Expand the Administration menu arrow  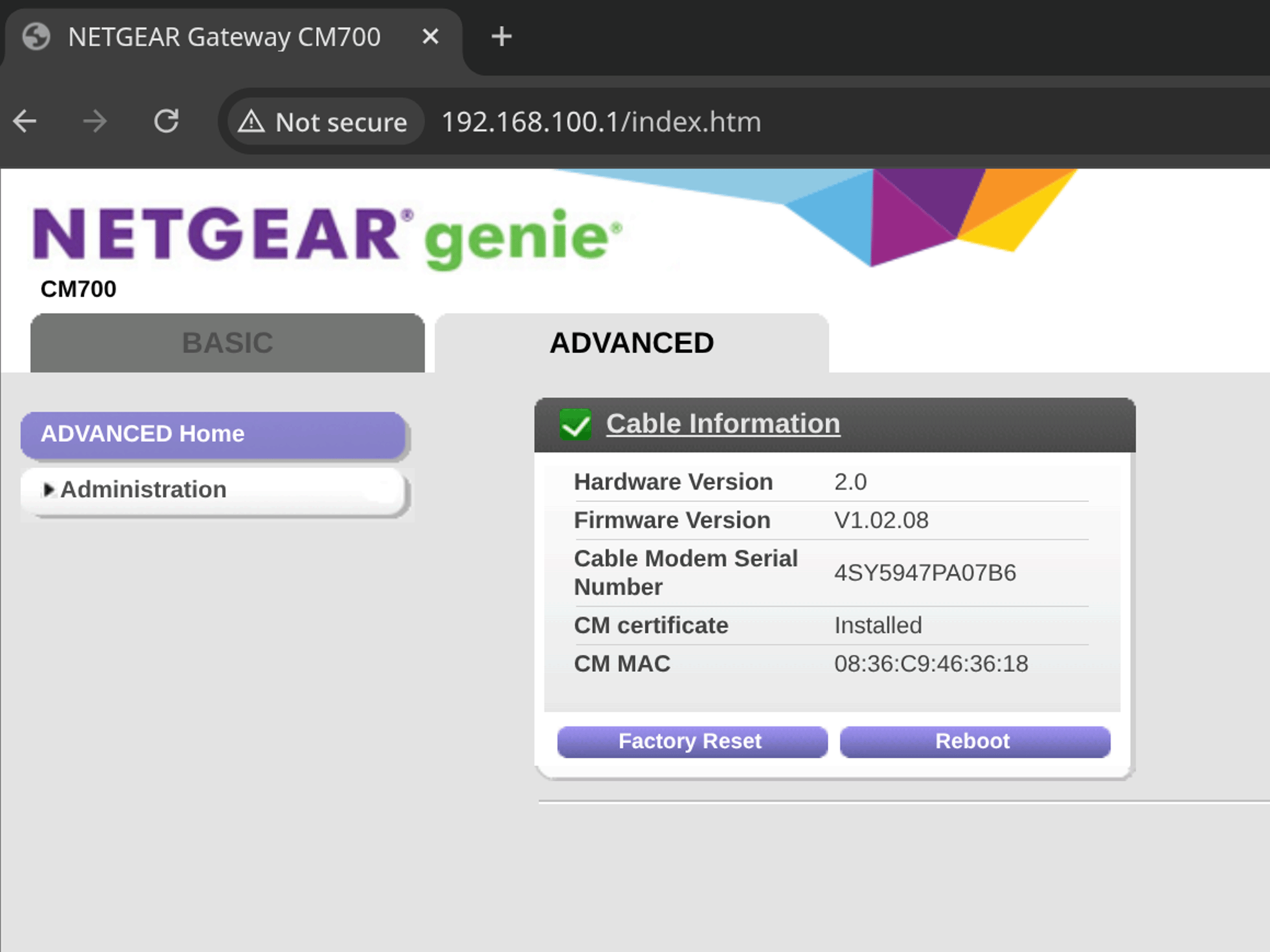[x=48, y=490]
